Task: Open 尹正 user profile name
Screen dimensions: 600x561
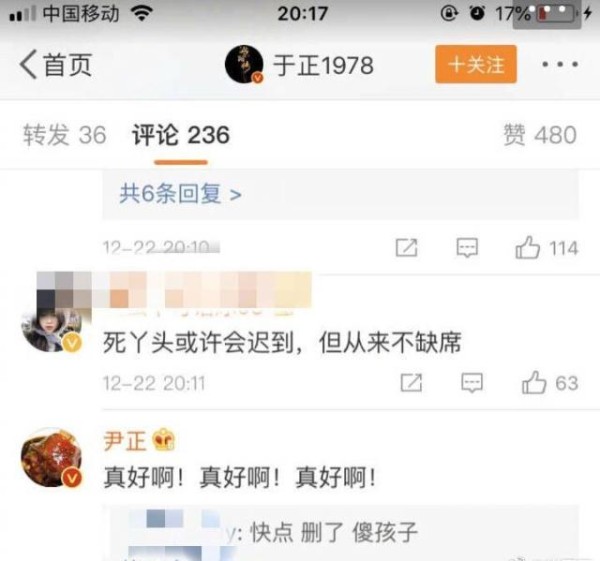Action: 125,441
